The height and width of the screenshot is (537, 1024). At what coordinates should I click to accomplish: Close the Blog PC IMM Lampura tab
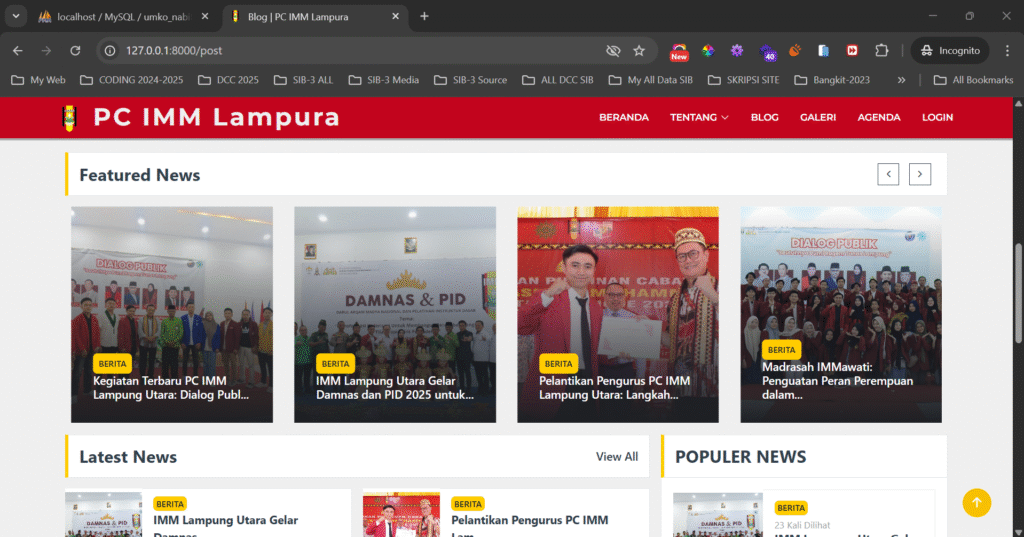pyautogui.click(x=395, y=16)
